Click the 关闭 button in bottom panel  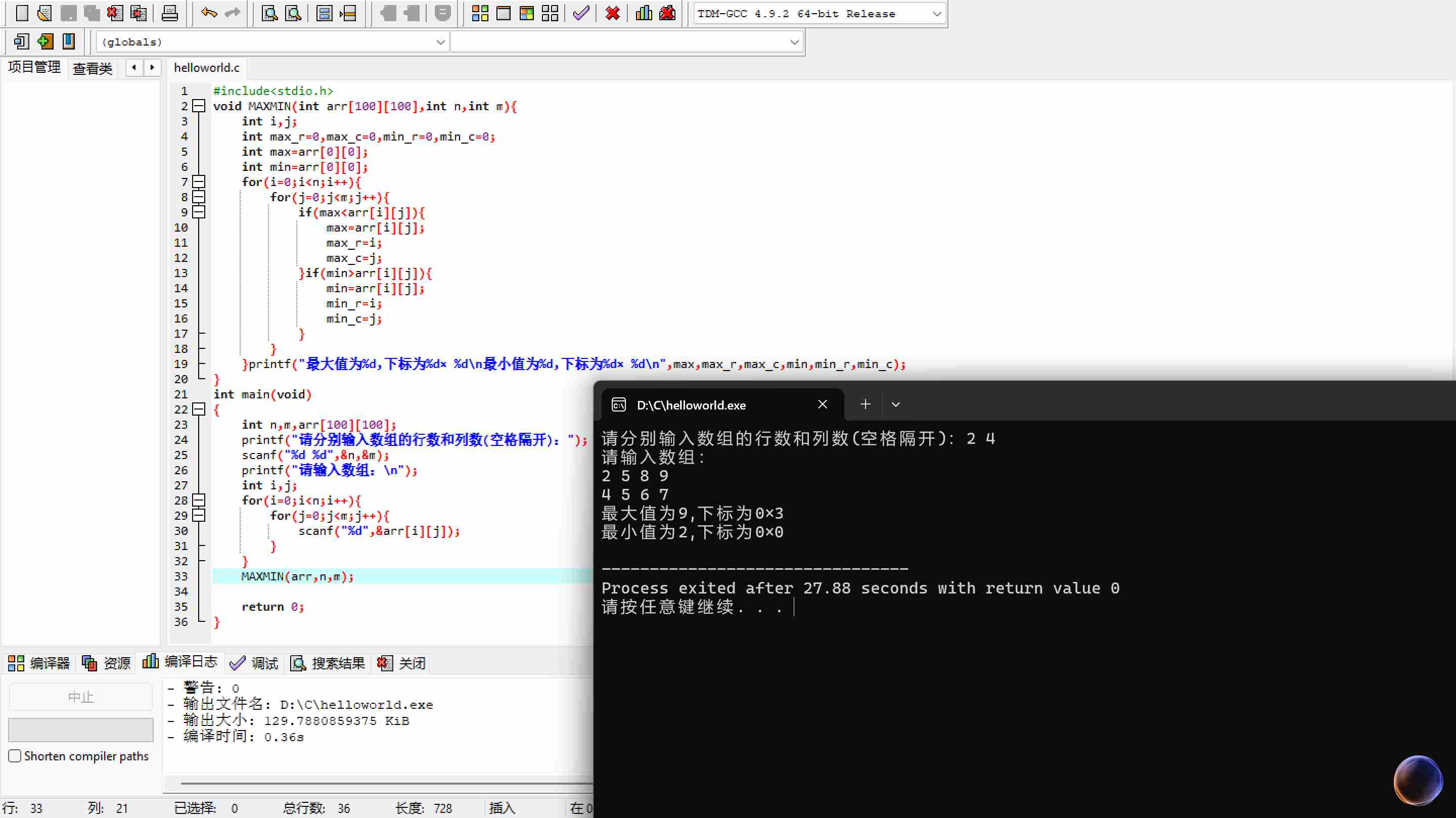(402, 663)
